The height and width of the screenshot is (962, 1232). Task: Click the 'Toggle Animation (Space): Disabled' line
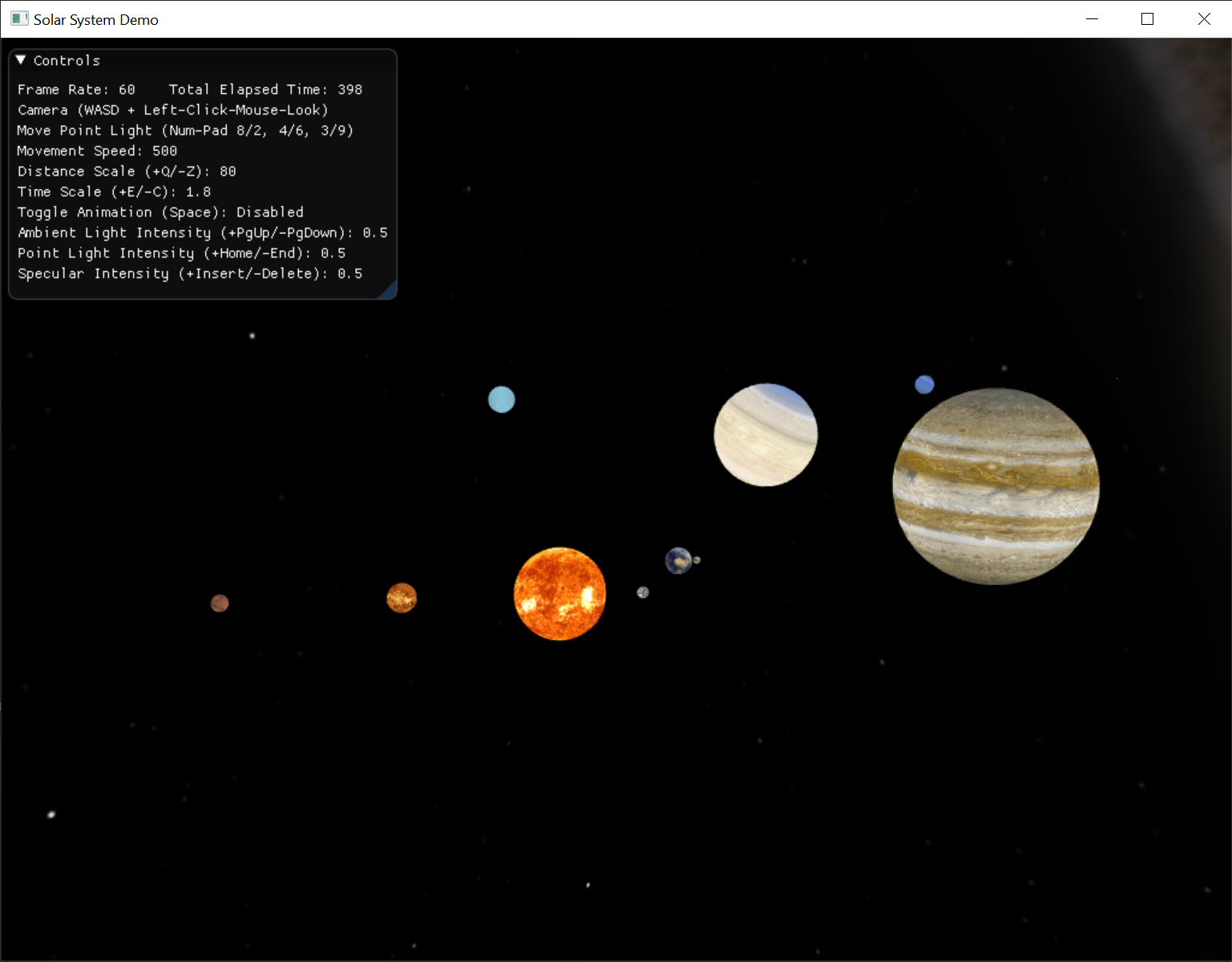click(x=160, y=212)
